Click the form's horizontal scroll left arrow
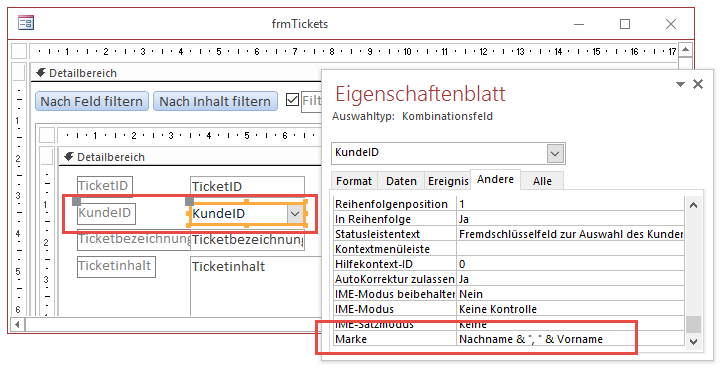The width and height of the screenshot is (721, 369). (x=17, y=324)
